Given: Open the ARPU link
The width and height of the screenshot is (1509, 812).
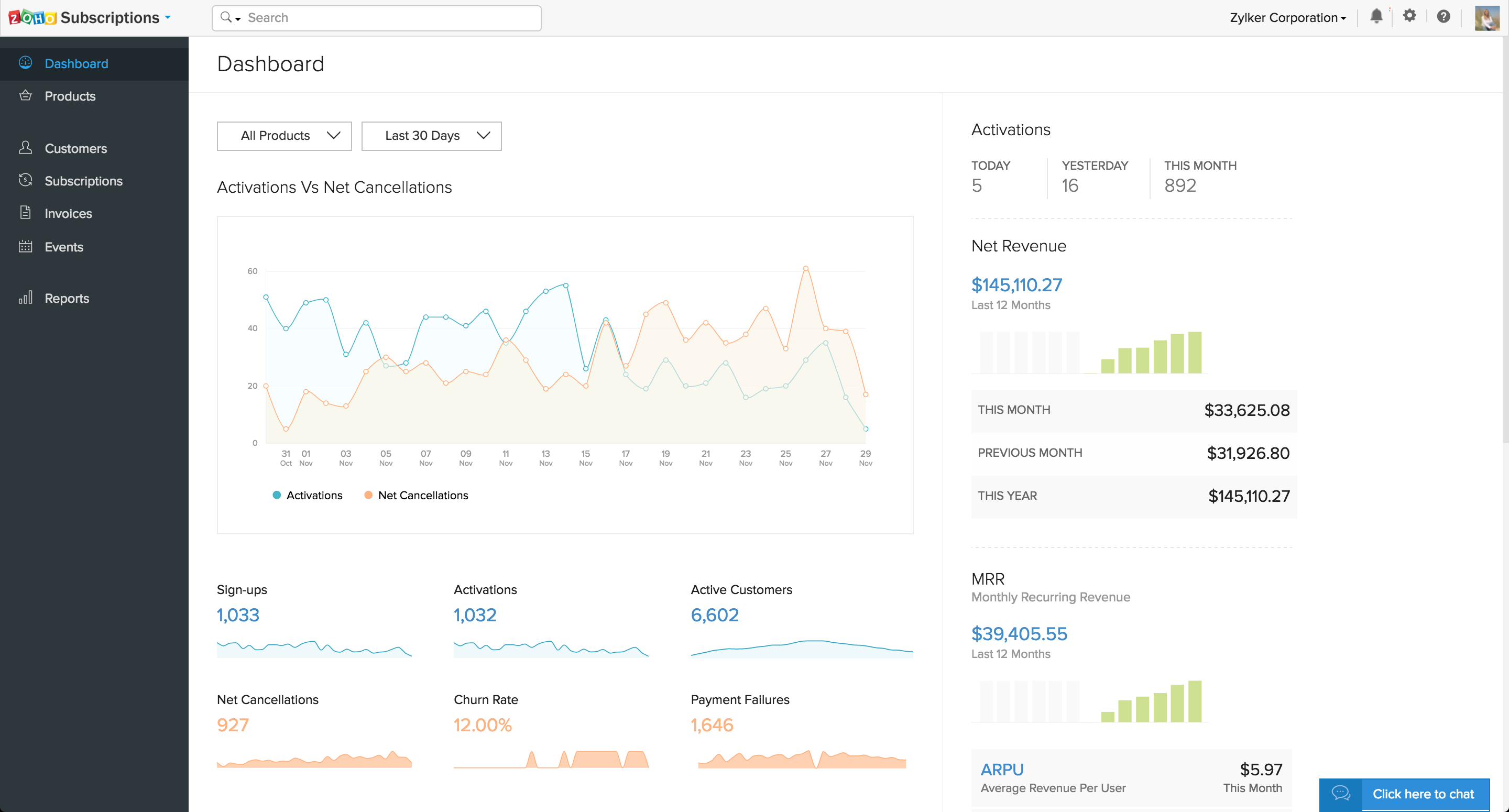Looking at the screenshot, I should pyautogui.click(x=1002, y=769).
